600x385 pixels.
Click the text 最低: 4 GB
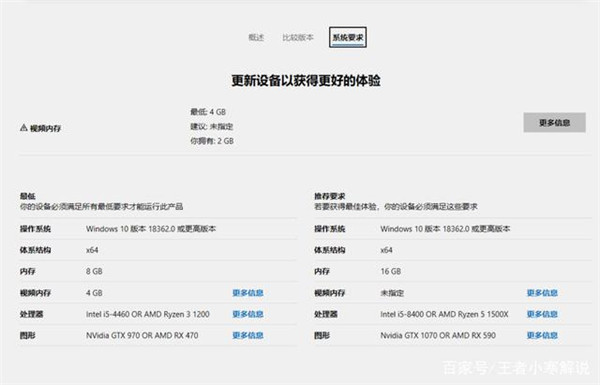pyautogui.click(x=208, y=112)
